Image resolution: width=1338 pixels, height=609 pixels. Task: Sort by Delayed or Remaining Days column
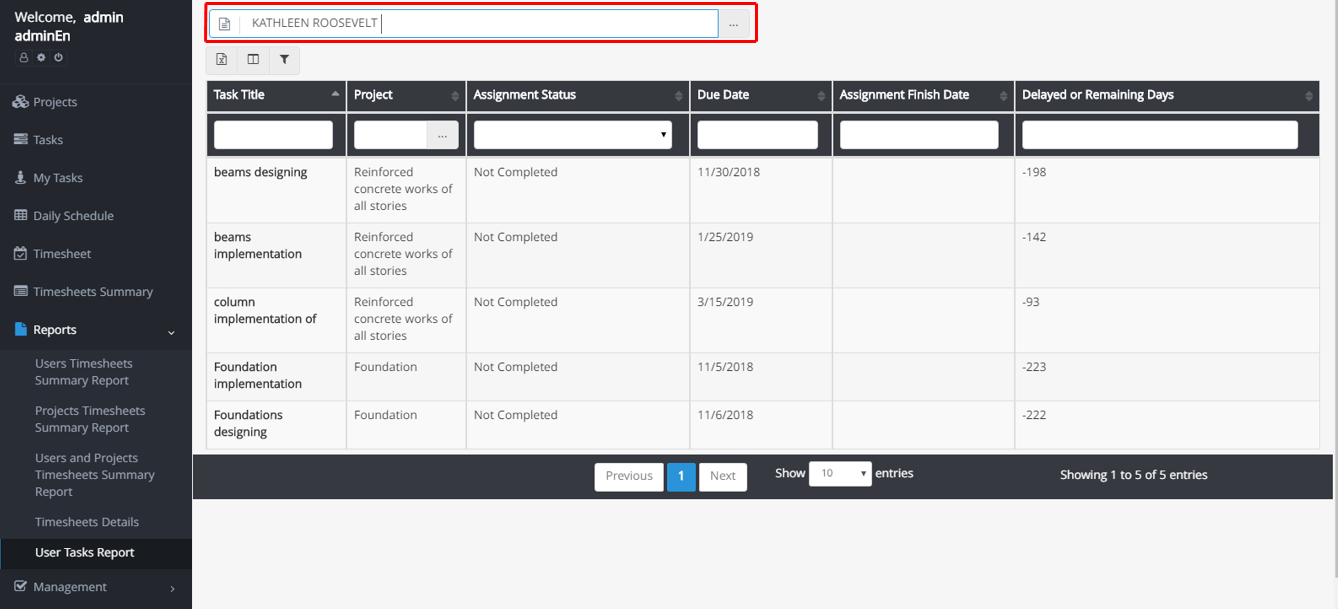1167,95
